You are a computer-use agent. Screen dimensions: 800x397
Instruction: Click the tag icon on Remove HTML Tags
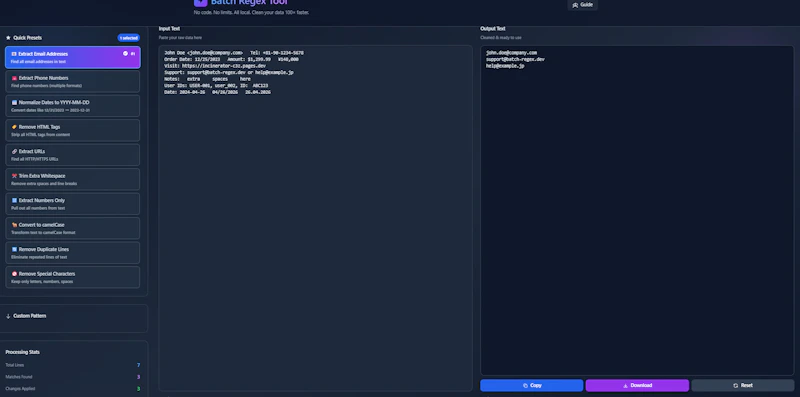(x=14, y=127)
